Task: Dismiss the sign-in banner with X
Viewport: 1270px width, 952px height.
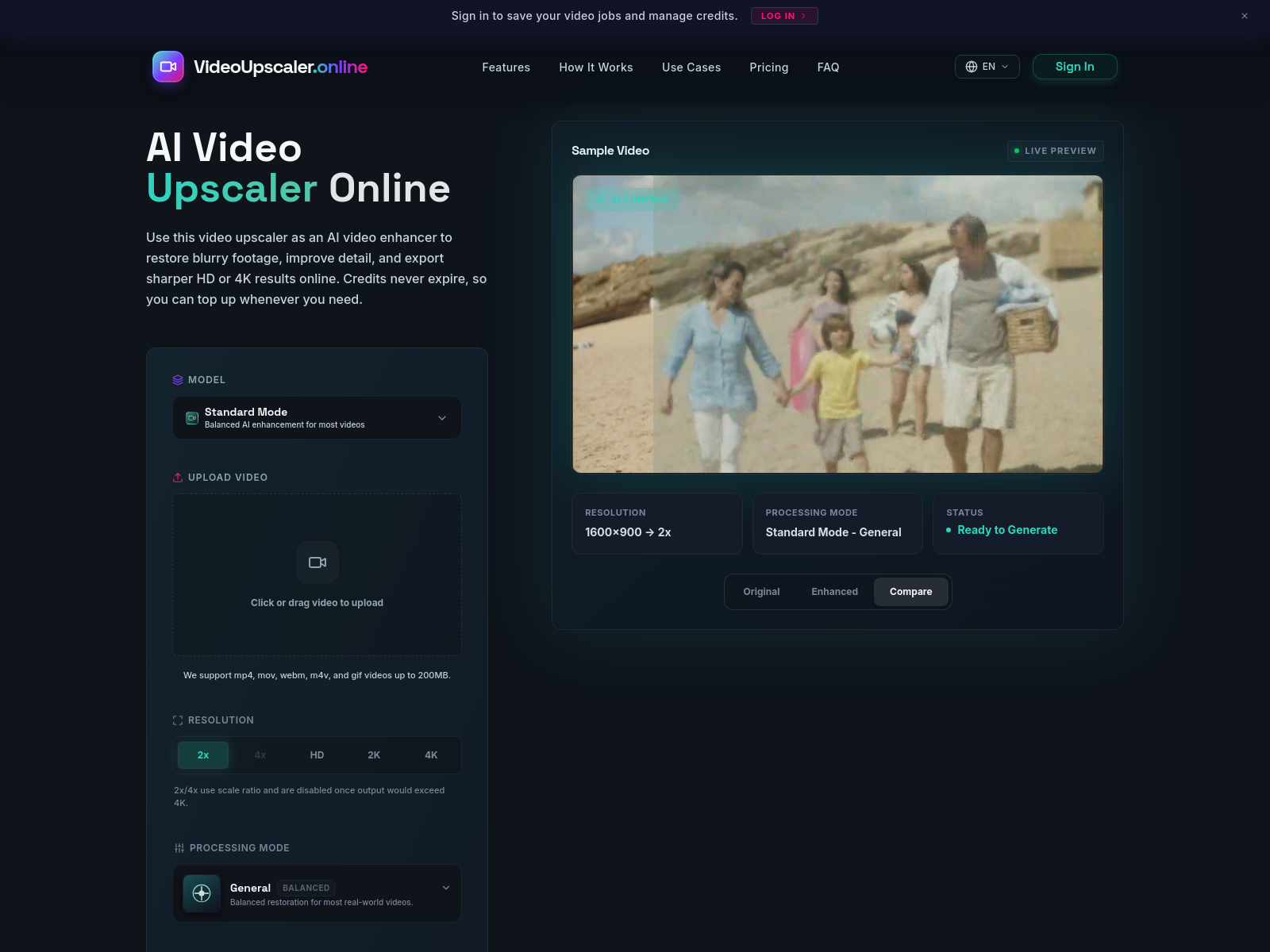Action: pyautogui.click(x=1244, y=16)
